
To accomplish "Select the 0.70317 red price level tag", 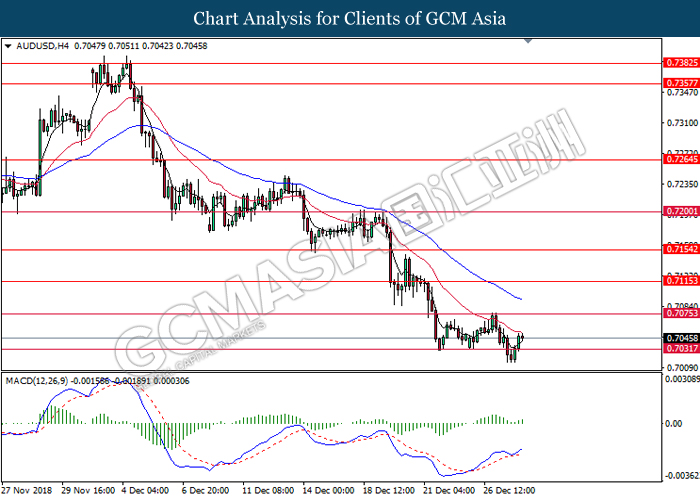I will click(x=681, y=348).
